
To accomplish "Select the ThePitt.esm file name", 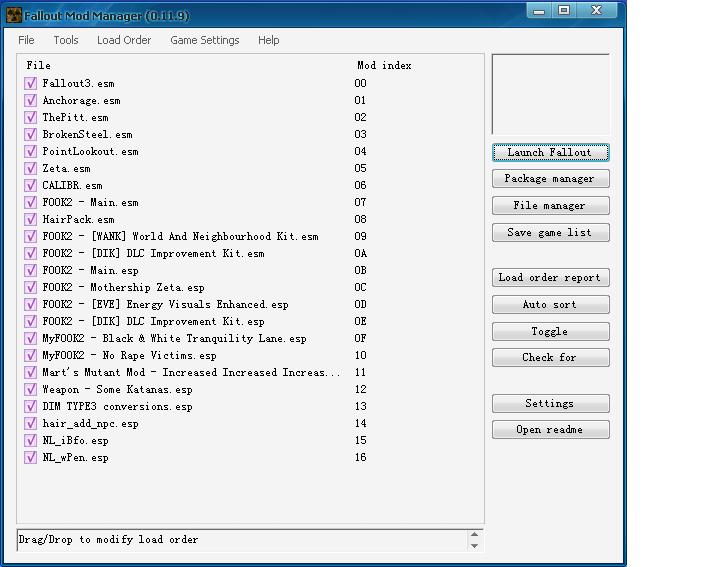I will tap(75, 118).
